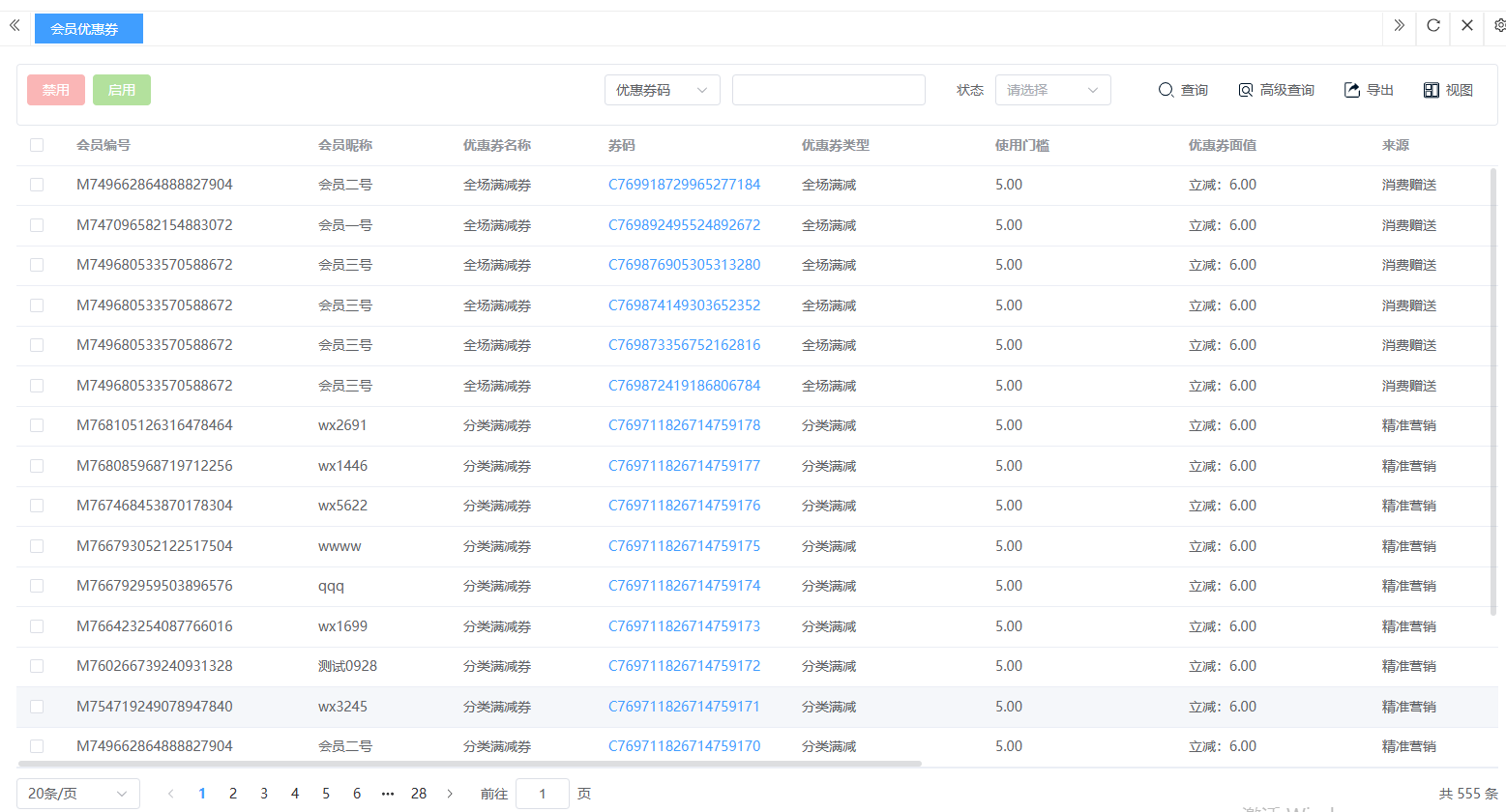Collapse tabs with left double-chevron icon
1506x812 pixels.
coord(15,26)
